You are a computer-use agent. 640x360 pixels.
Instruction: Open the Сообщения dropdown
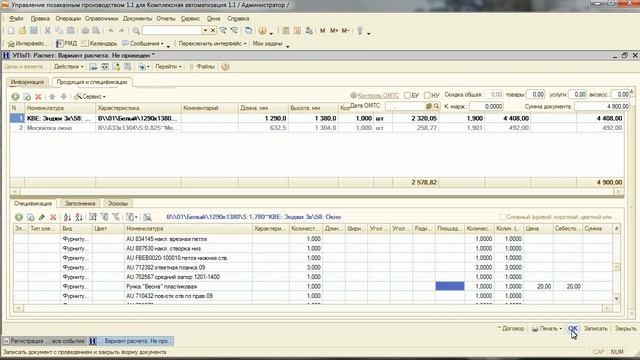(x=143, y=43)
